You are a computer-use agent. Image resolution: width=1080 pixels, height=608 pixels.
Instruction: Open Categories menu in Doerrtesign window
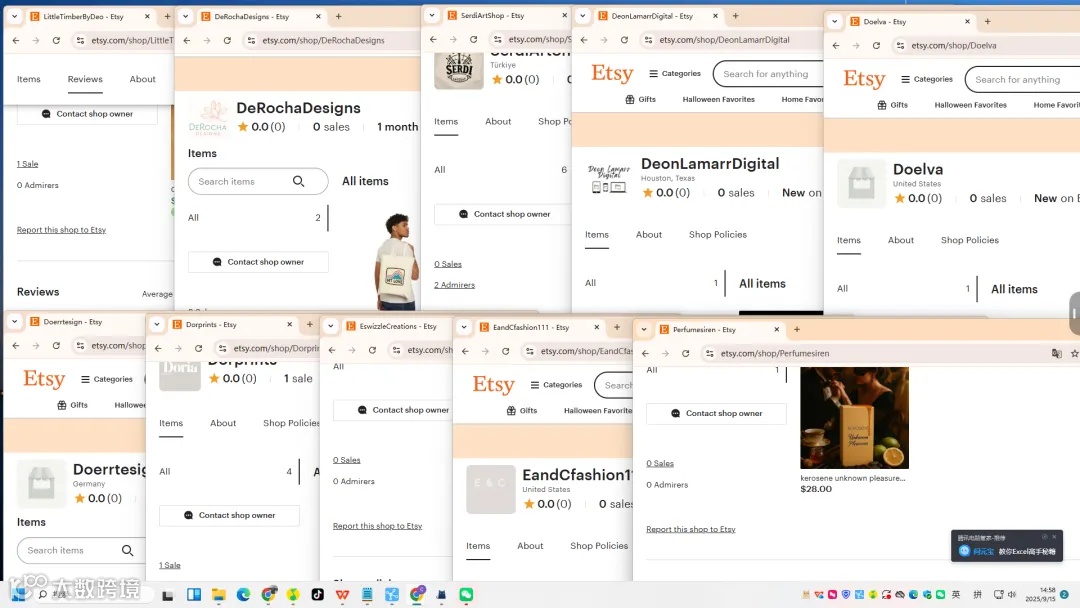click(107, 379)
